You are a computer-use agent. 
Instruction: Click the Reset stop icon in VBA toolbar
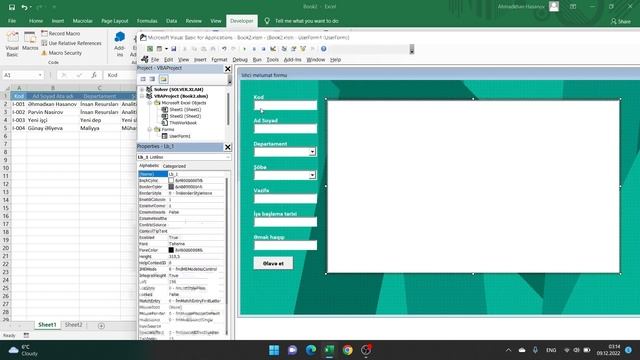(263, 49)
